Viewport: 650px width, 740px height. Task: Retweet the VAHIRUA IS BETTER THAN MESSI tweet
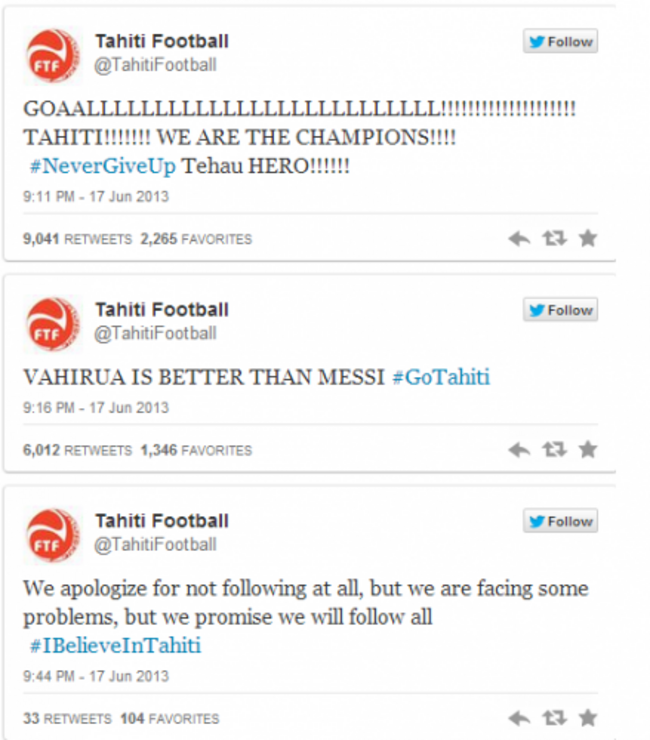554,449
